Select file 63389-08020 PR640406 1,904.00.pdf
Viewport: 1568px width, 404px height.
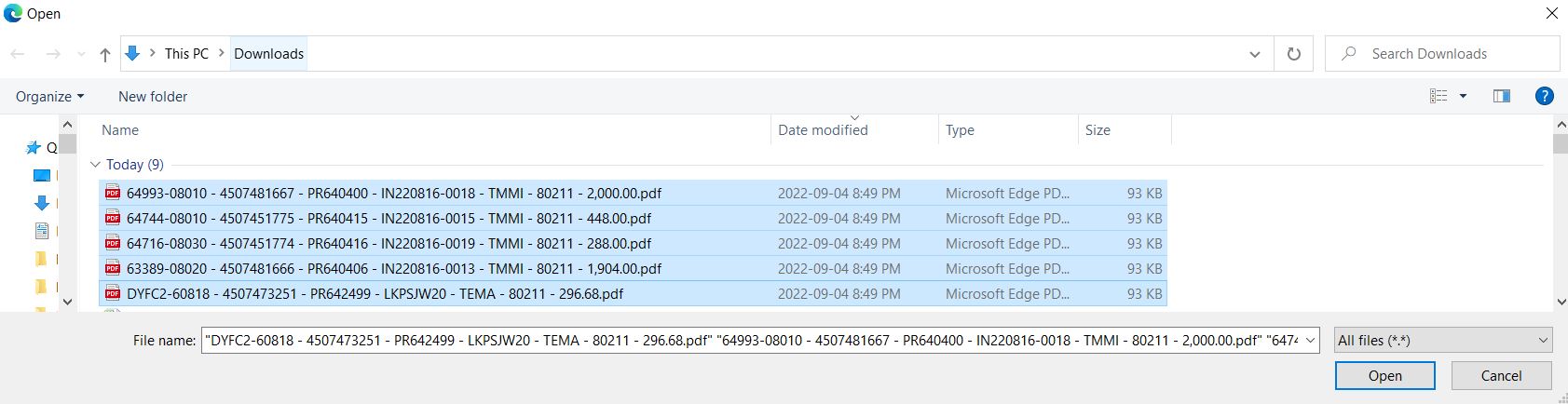(634, 269)
